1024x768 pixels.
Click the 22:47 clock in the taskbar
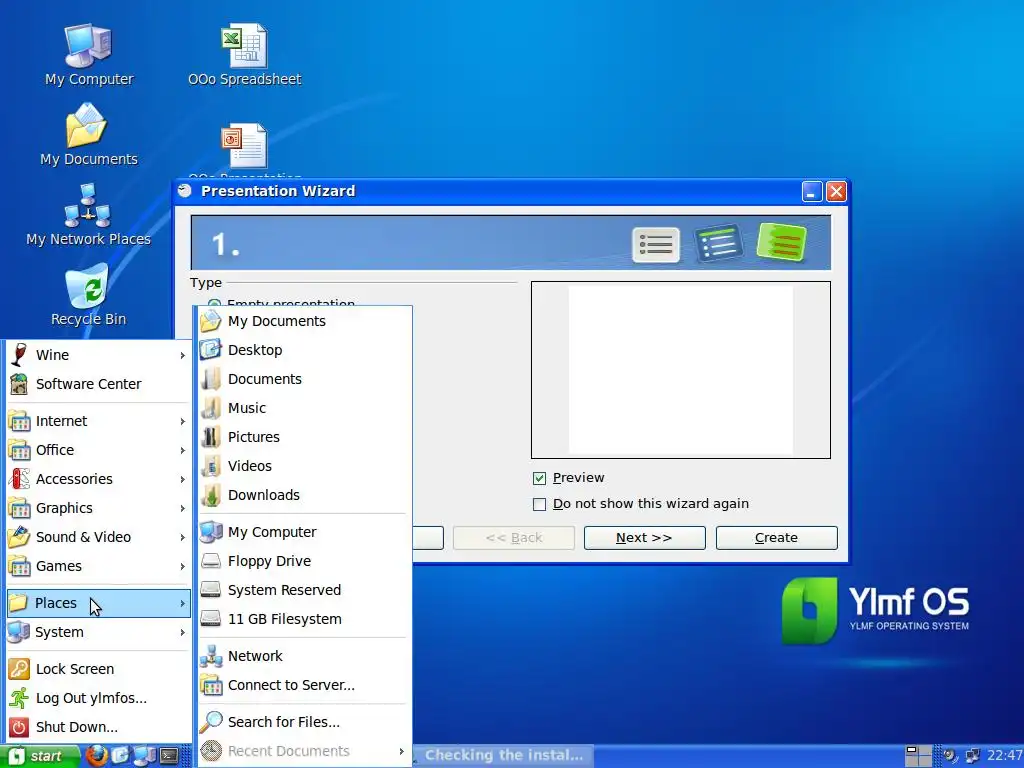[x=1004, y=756]
